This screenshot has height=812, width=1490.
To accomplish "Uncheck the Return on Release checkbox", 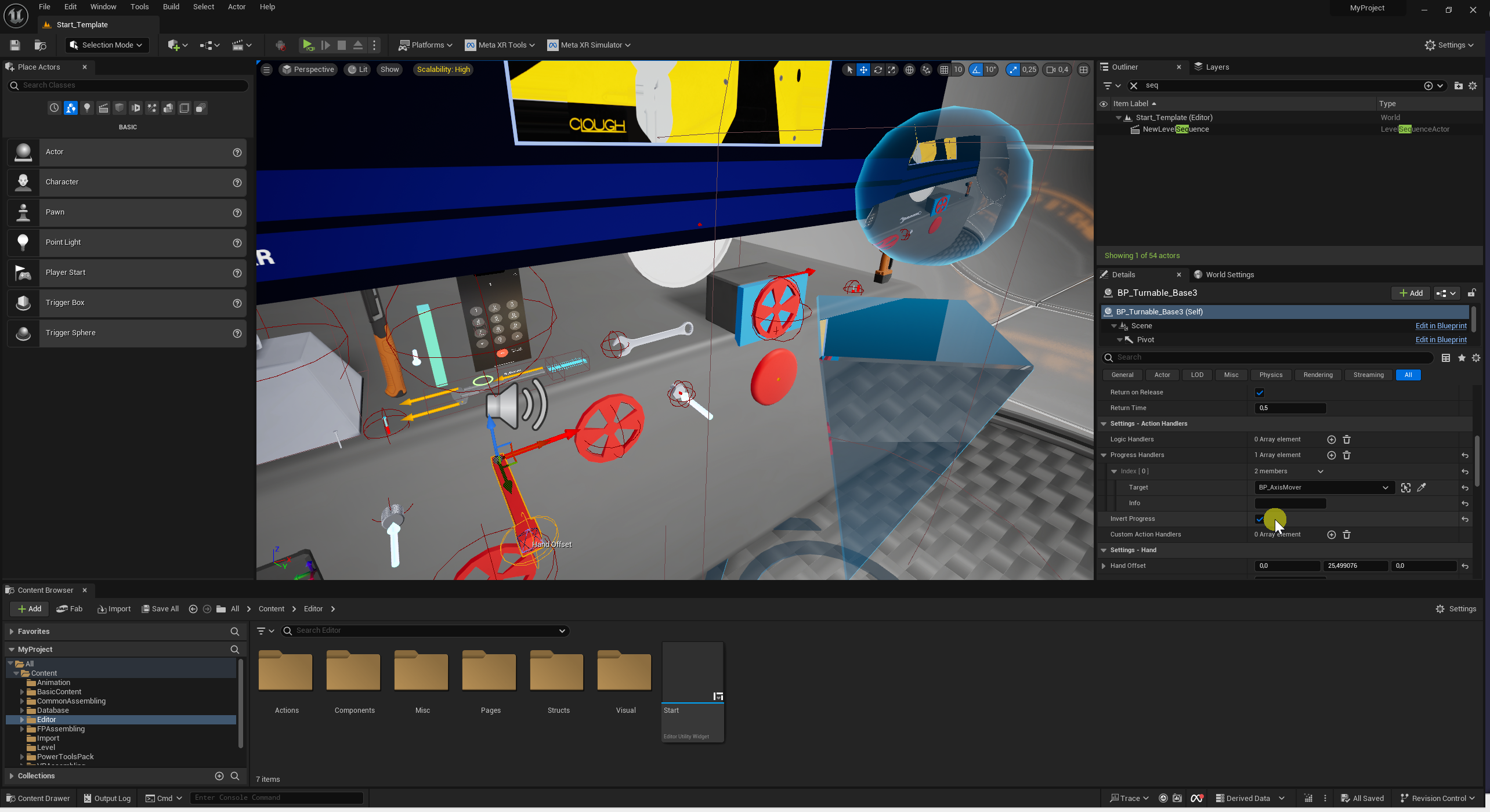I will [x=1260, y=393].
